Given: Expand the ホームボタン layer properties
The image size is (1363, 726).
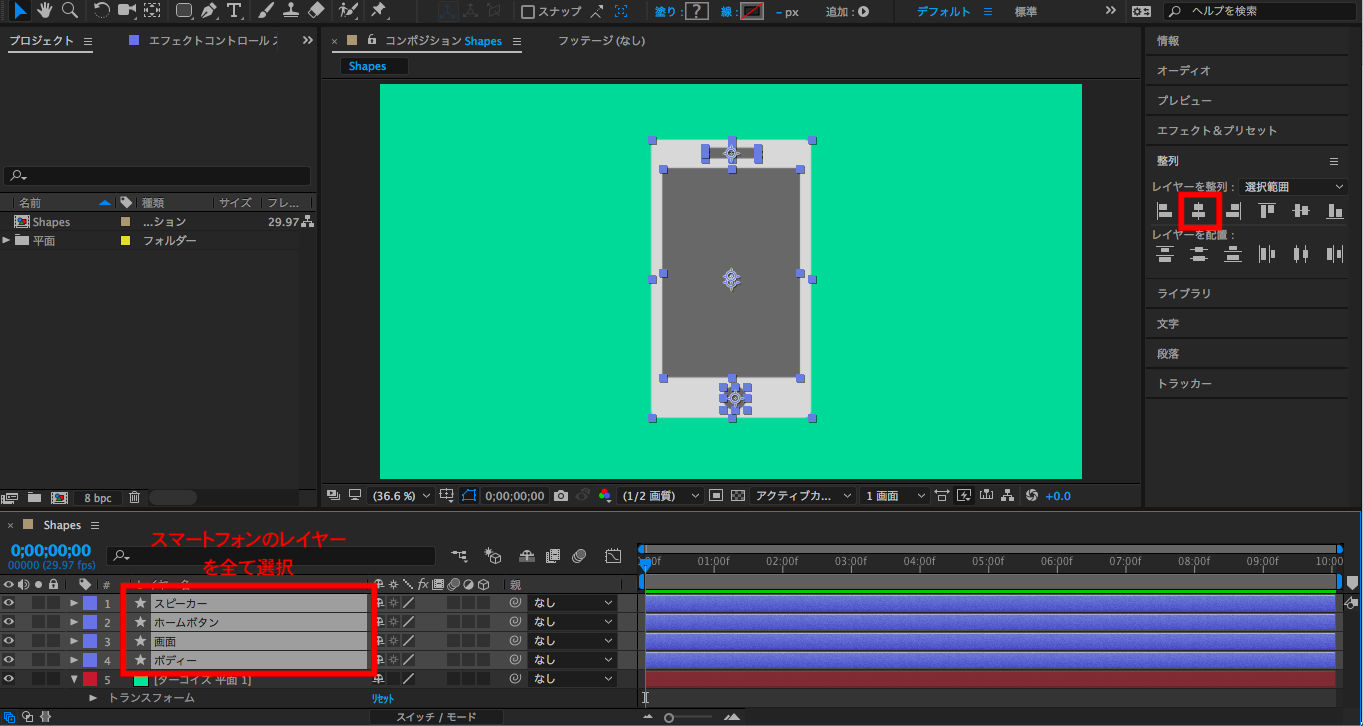Looking at the screenshot, I should point(74,622).
